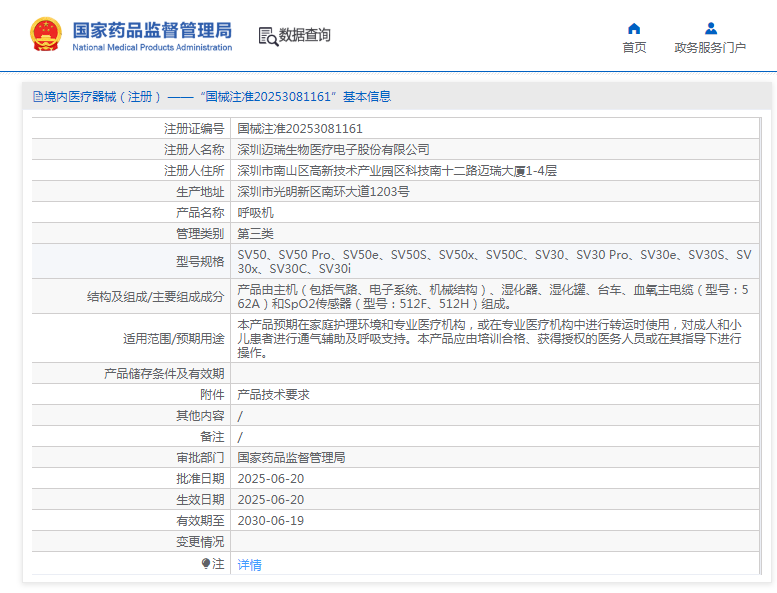
Task: Click the registrant name 深圳迈瑞生物医疗 cell
Action: (333, 150)
